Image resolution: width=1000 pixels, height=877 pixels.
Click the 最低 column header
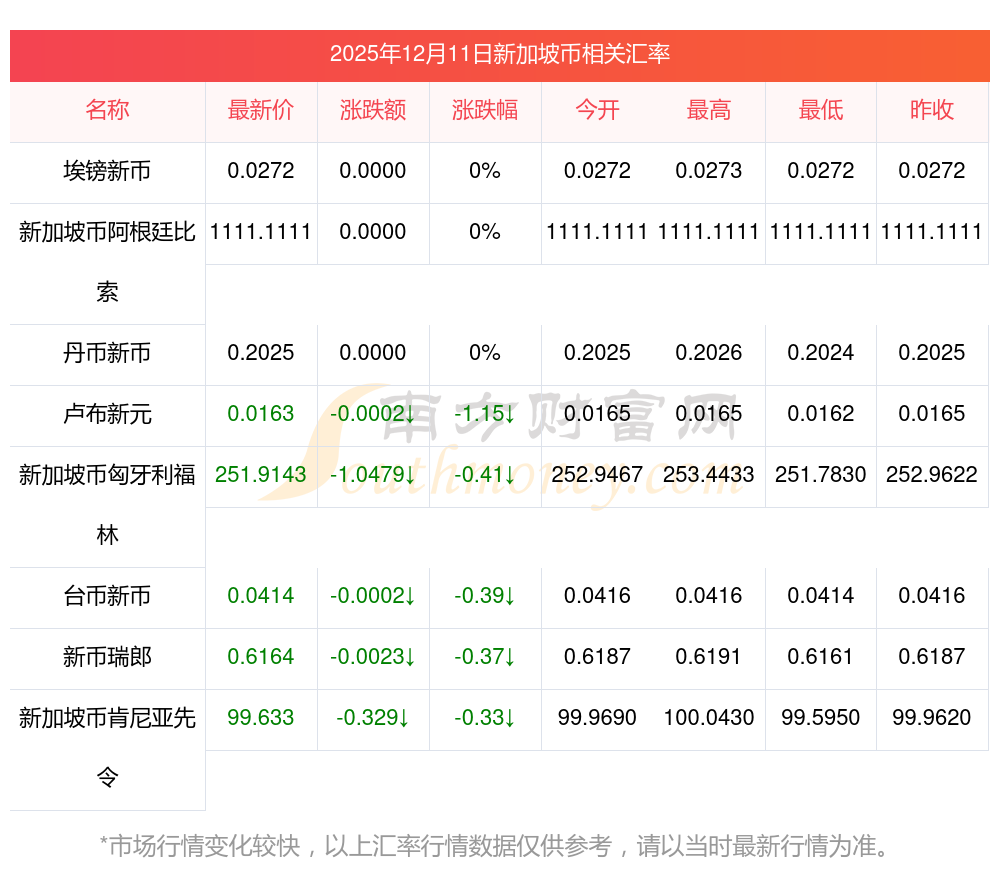coord(821,111)
